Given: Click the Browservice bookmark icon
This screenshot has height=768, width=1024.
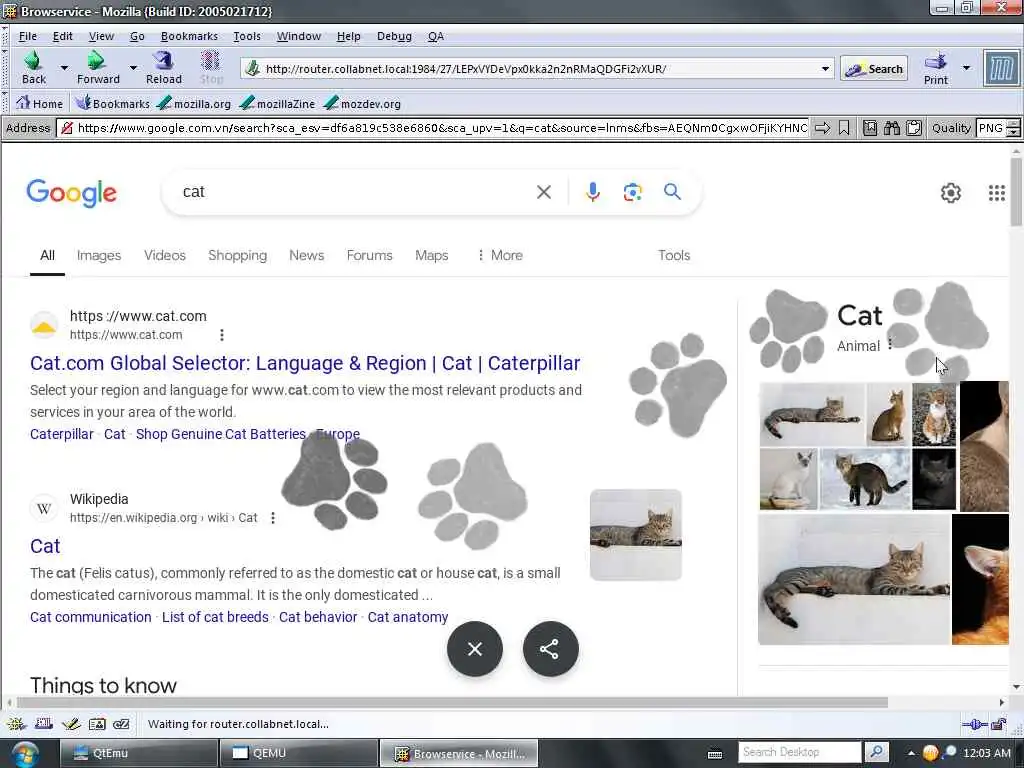Looking at the screenshot, I should tap(844, 128).
